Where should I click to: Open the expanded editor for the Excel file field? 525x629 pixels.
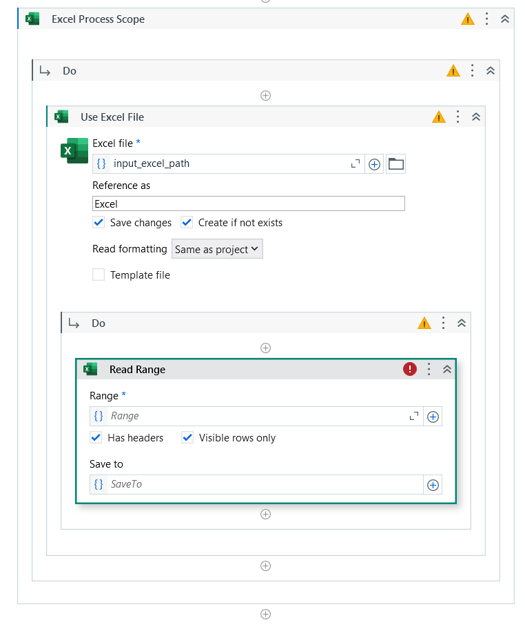[x=355, y=164]
